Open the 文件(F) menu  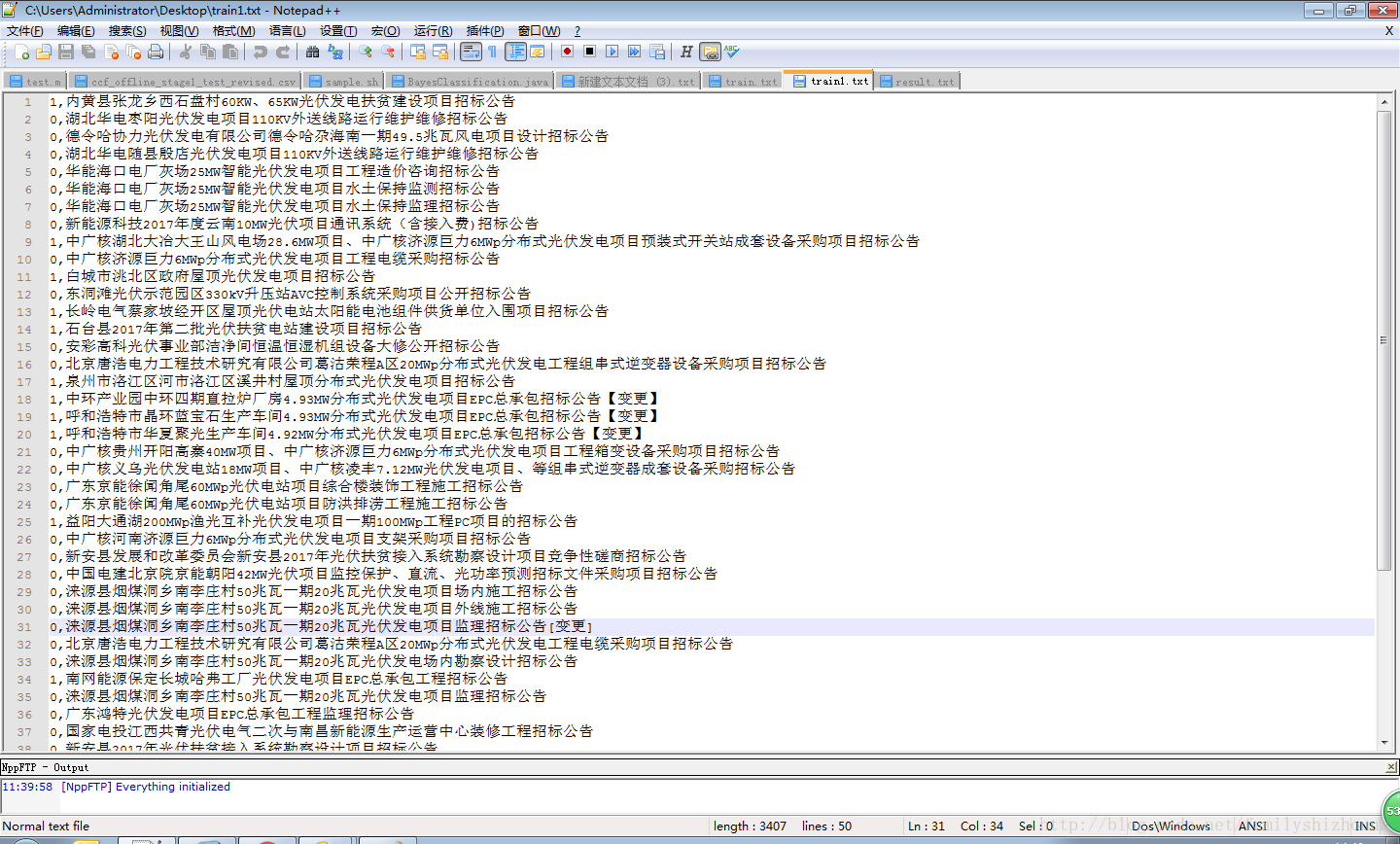click(24, 31)
